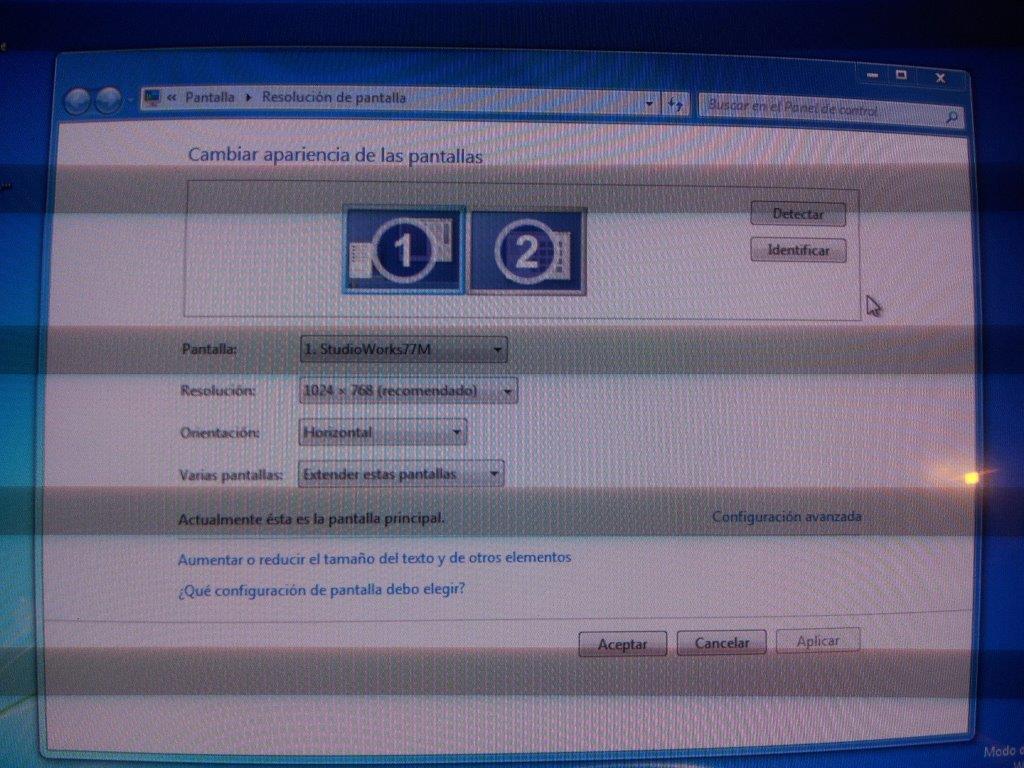Viewport: 1024px width, 768px height.
Task: Open the Resolución dropdown showing 1024 × 768
Action: tap(408, 391)
